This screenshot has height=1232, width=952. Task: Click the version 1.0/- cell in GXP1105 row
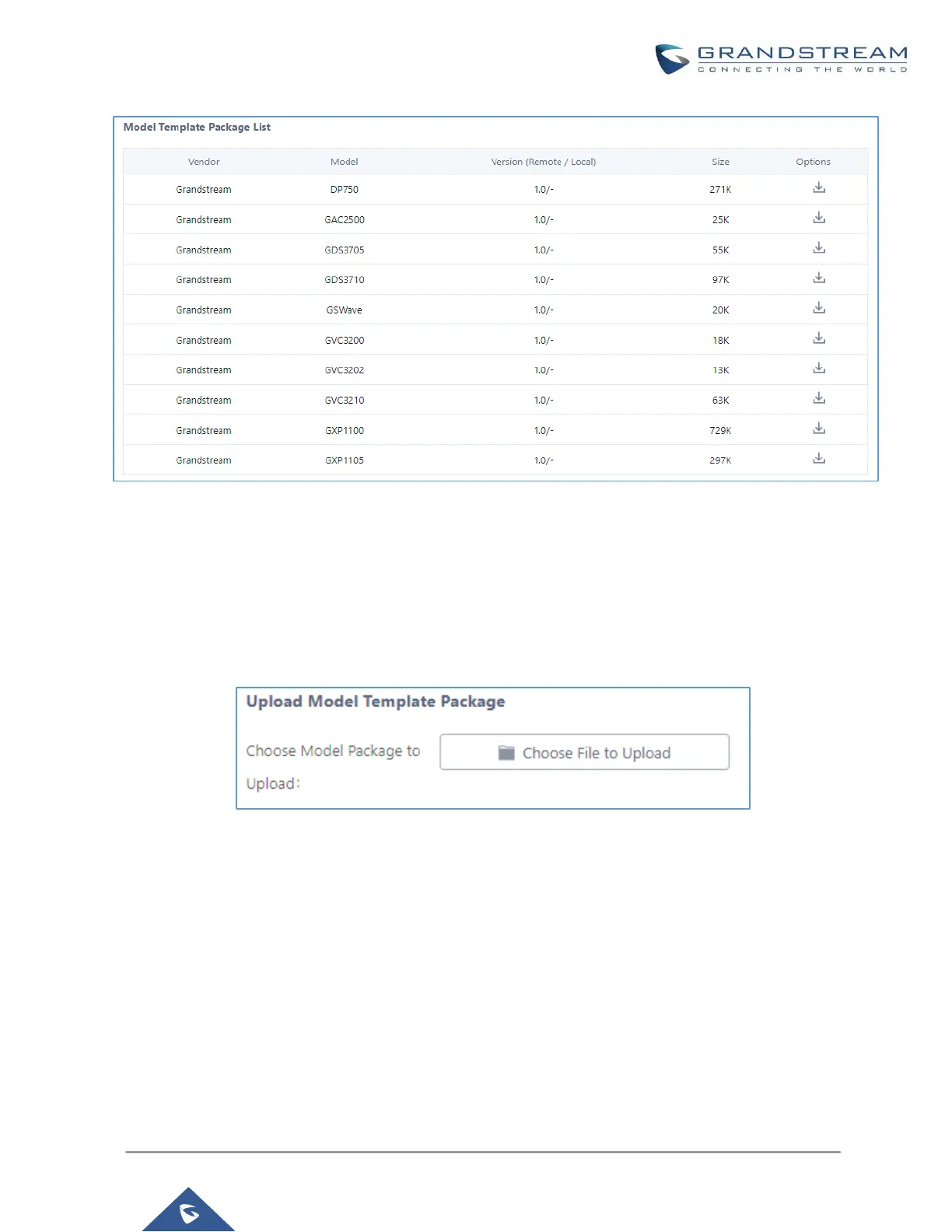click(x=544, y=460)
